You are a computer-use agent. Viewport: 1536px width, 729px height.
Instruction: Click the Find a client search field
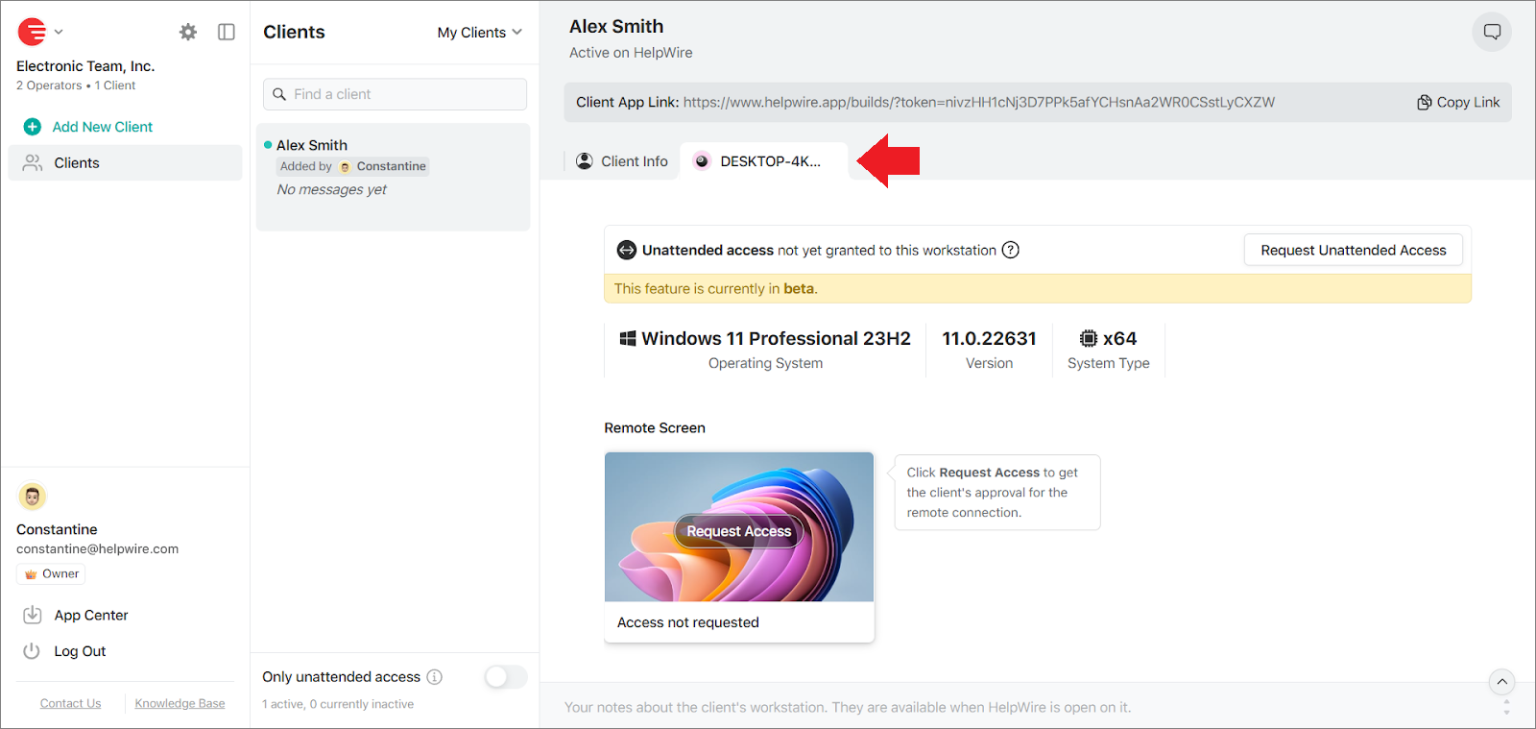[x=395, y=94]
